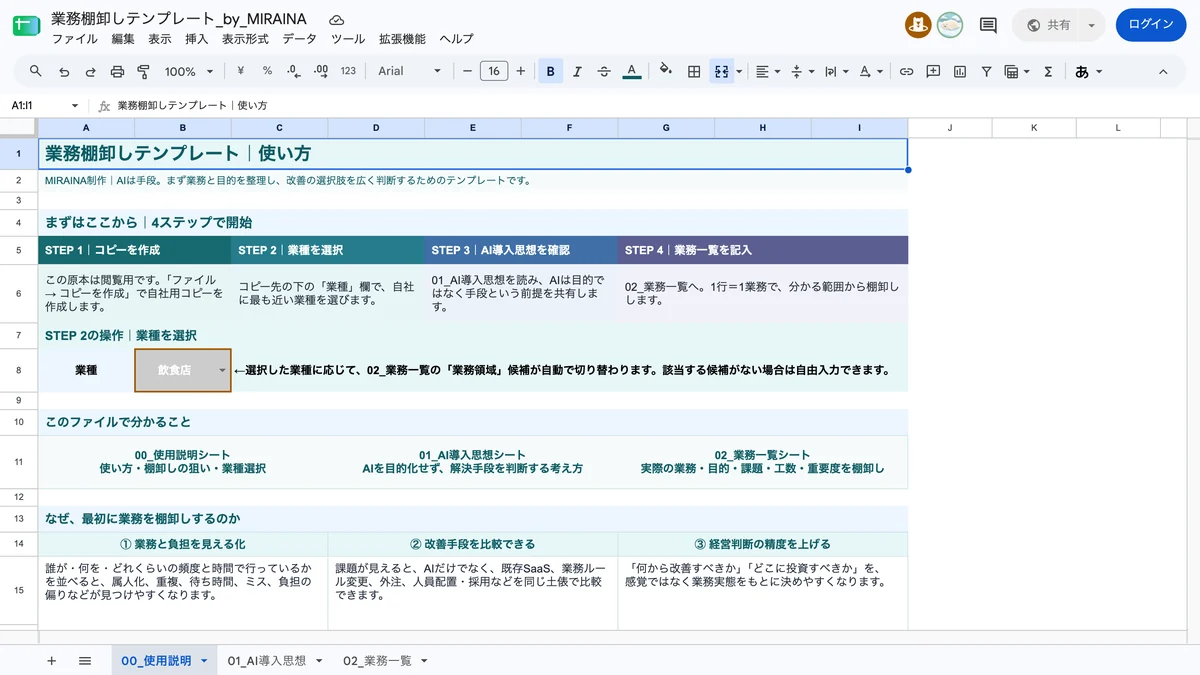Open the fill color picker
The image size is (1200, 675).
click(666, 71)
